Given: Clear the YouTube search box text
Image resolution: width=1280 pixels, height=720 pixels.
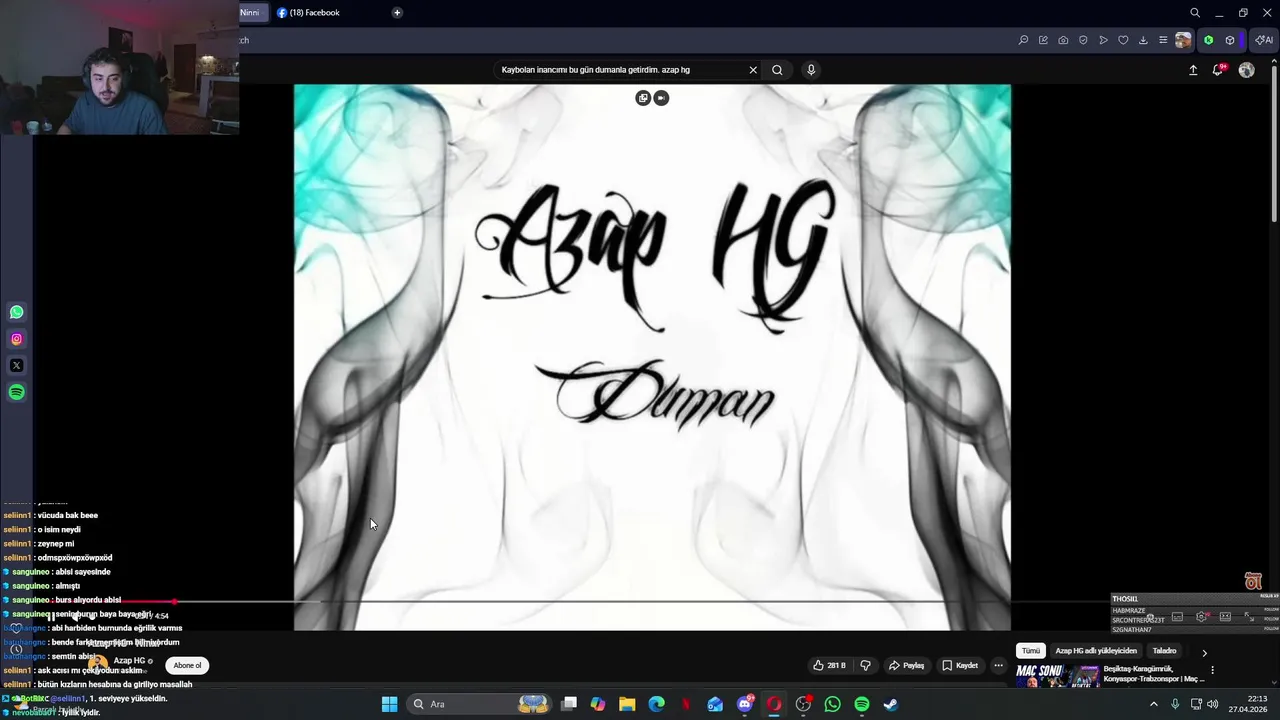Looking at the screenshot, I should click(753, 70).
